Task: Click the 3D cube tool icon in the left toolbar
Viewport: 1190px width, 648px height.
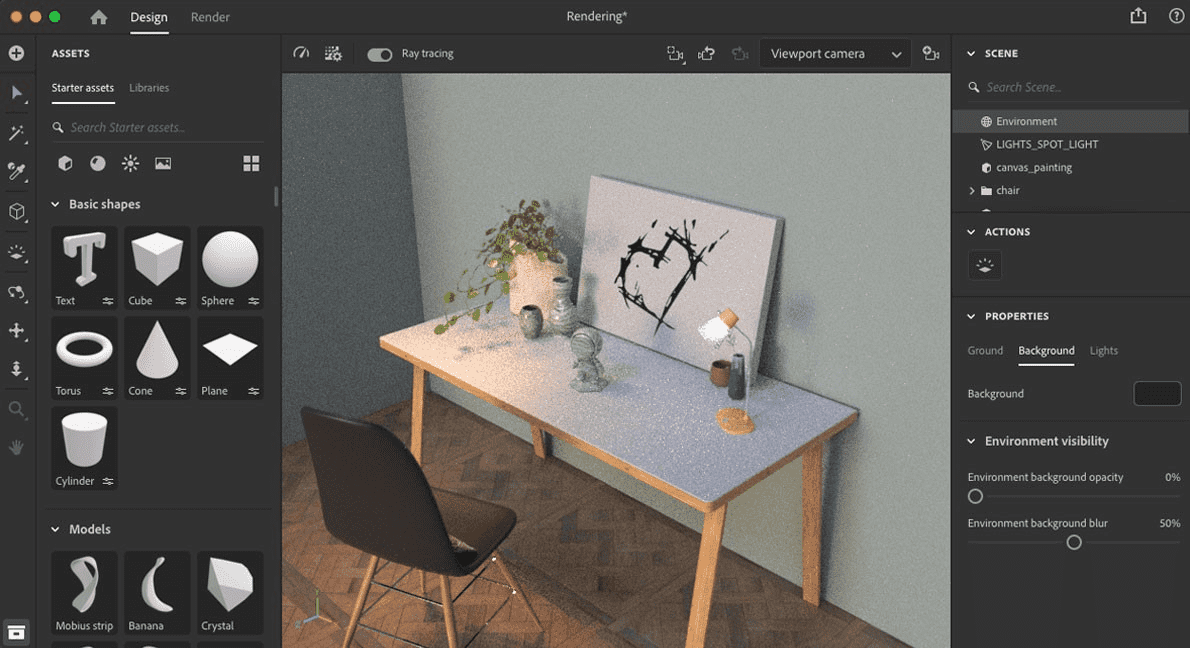Action: coord(17,212)
